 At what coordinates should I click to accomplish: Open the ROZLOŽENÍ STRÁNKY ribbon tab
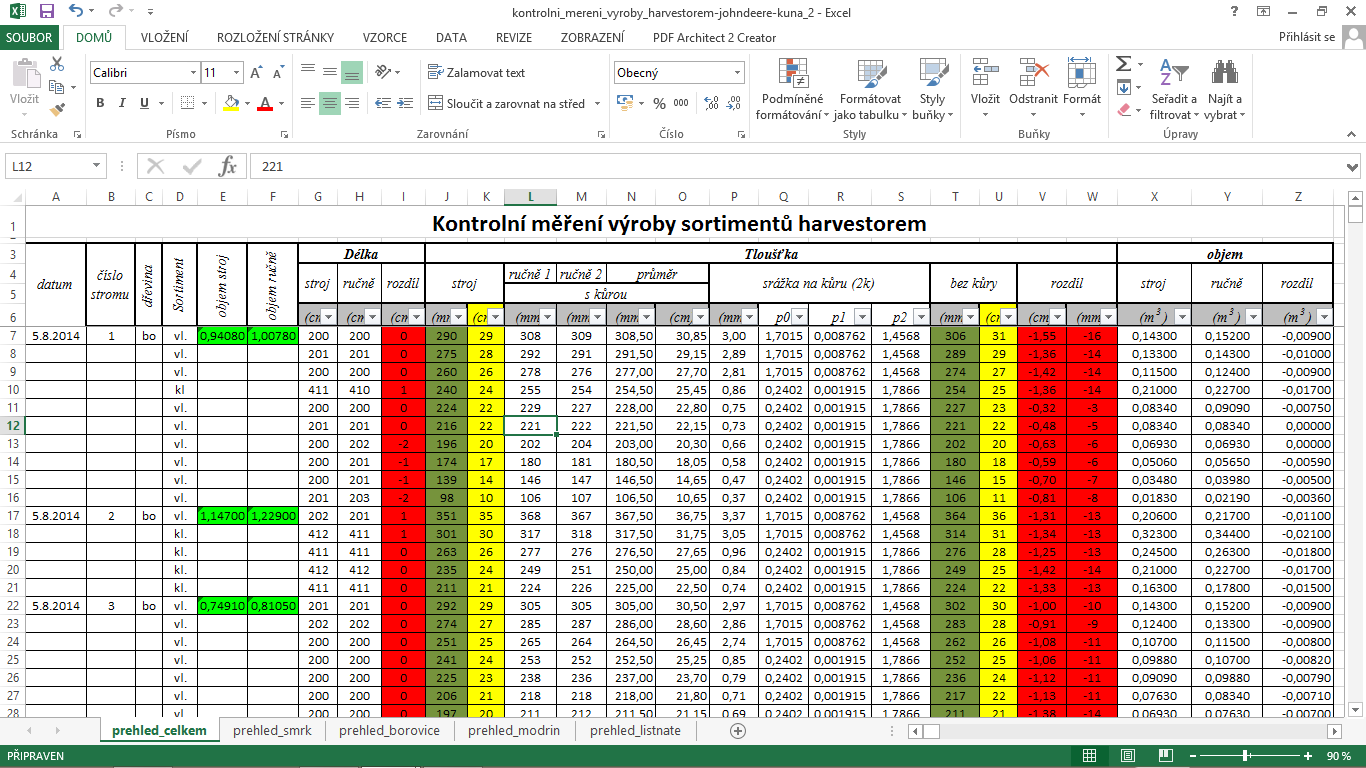pyautogui.click(x=275, y=37)
